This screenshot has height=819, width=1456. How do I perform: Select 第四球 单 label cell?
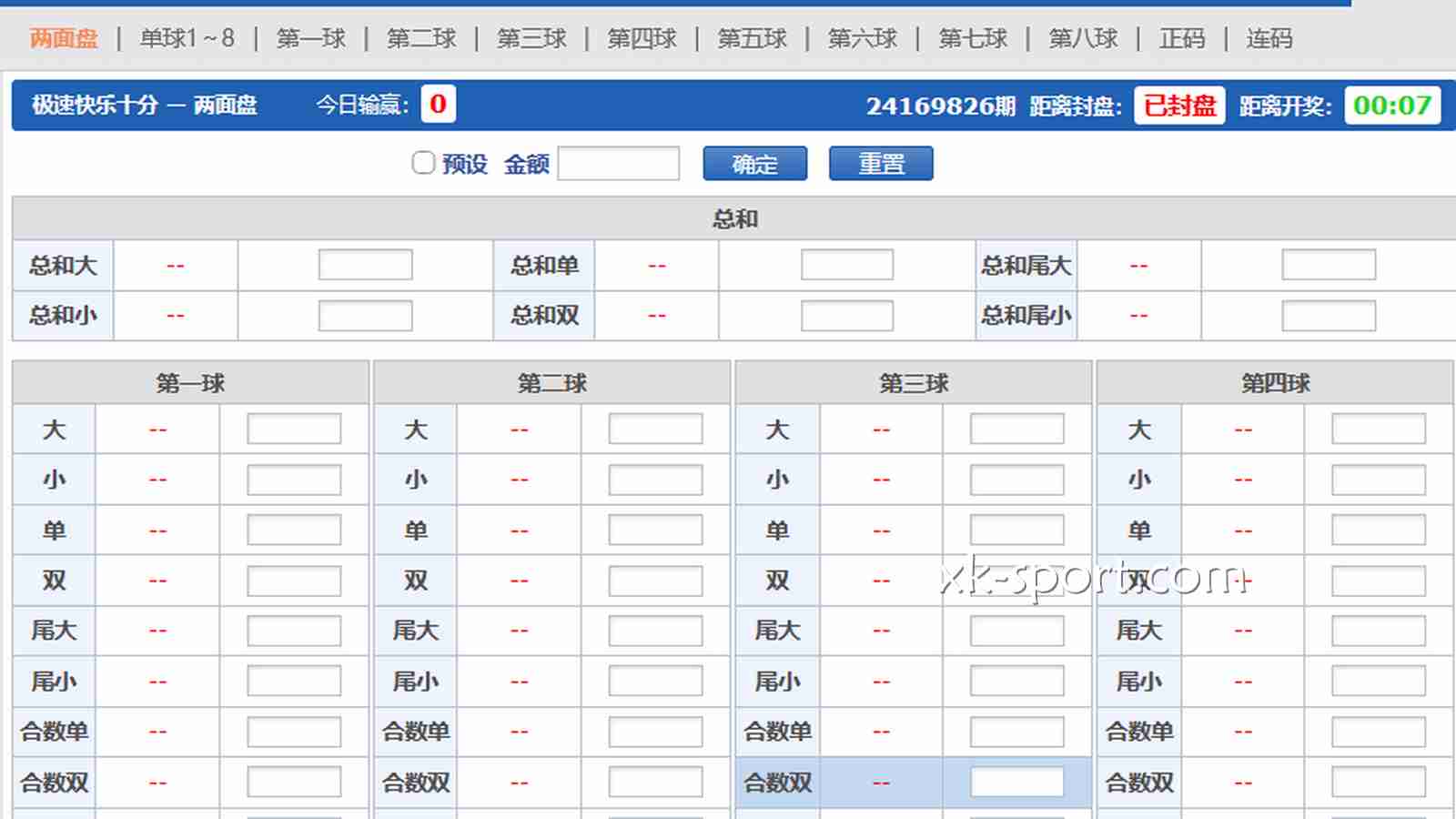[1139, 530]
